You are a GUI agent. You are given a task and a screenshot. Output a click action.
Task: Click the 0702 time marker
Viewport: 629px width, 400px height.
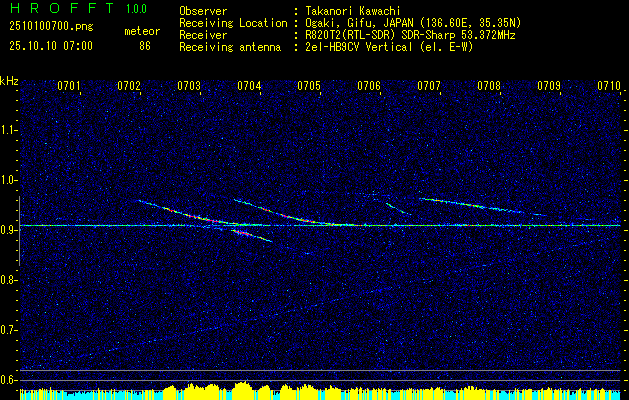pyautogui.click(x=129, y=85)
